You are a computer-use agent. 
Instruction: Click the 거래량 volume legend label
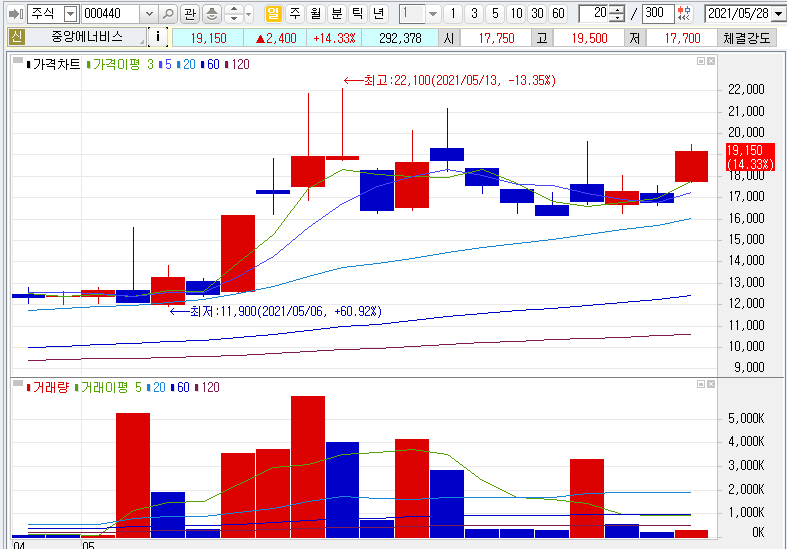pyautogui.click(x=48, y=387)
